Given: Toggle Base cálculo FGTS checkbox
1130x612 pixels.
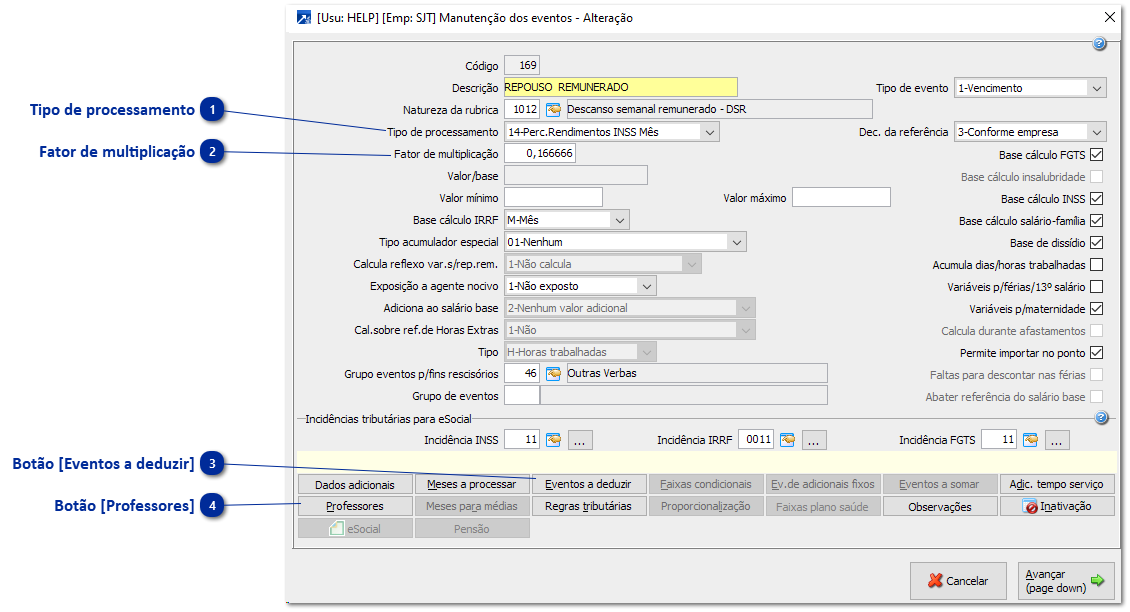Looking at the screenshot, I should point(1096,155).
